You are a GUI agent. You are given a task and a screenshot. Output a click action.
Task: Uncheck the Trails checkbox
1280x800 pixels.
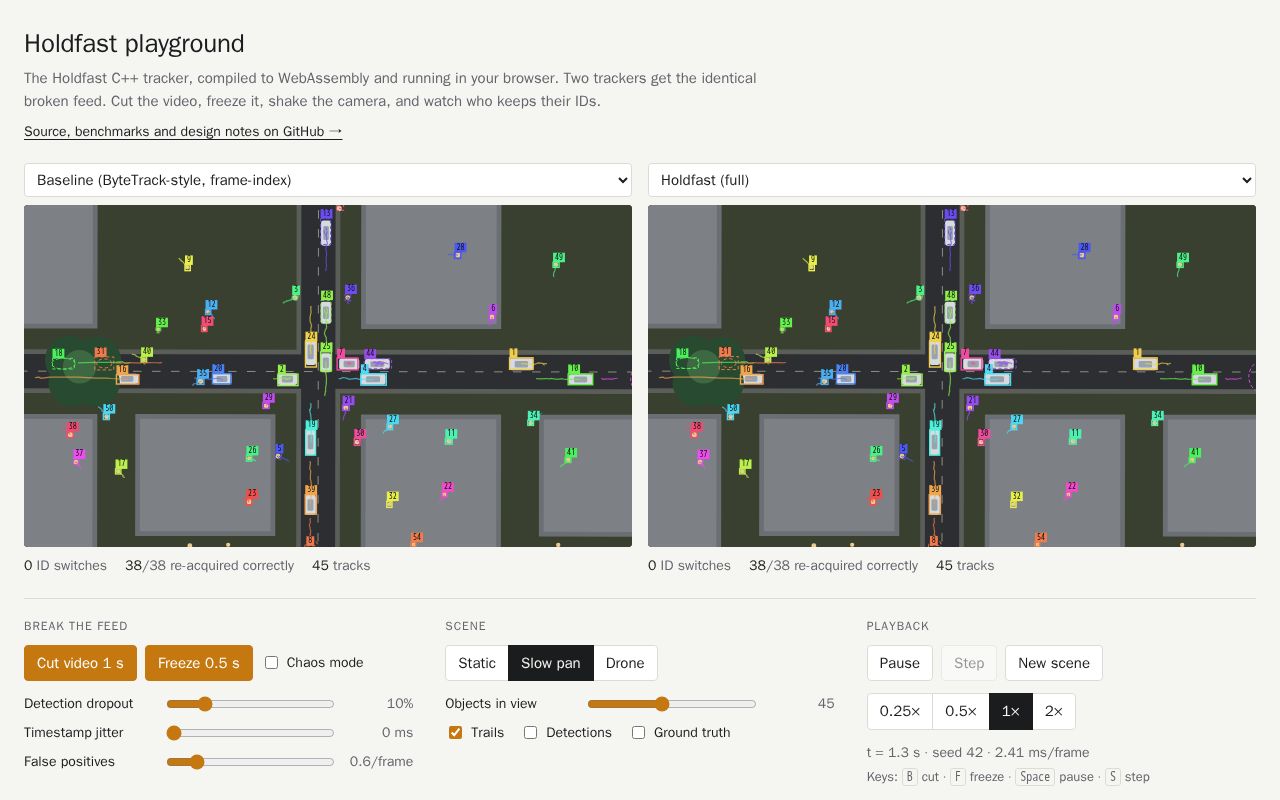pos(455,732)
